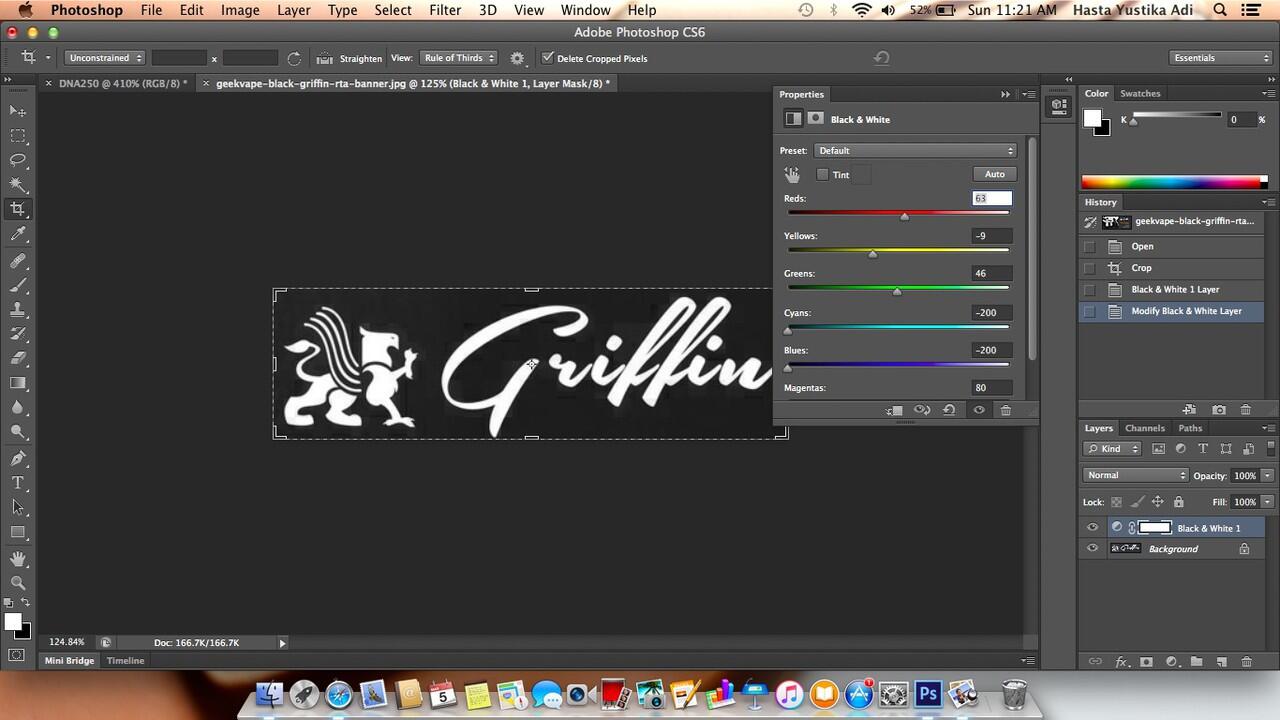The width and height of the screenshot is (1280, 720).
Task: Switch to the Channels tab
Action: click(x=1144, y=428)
